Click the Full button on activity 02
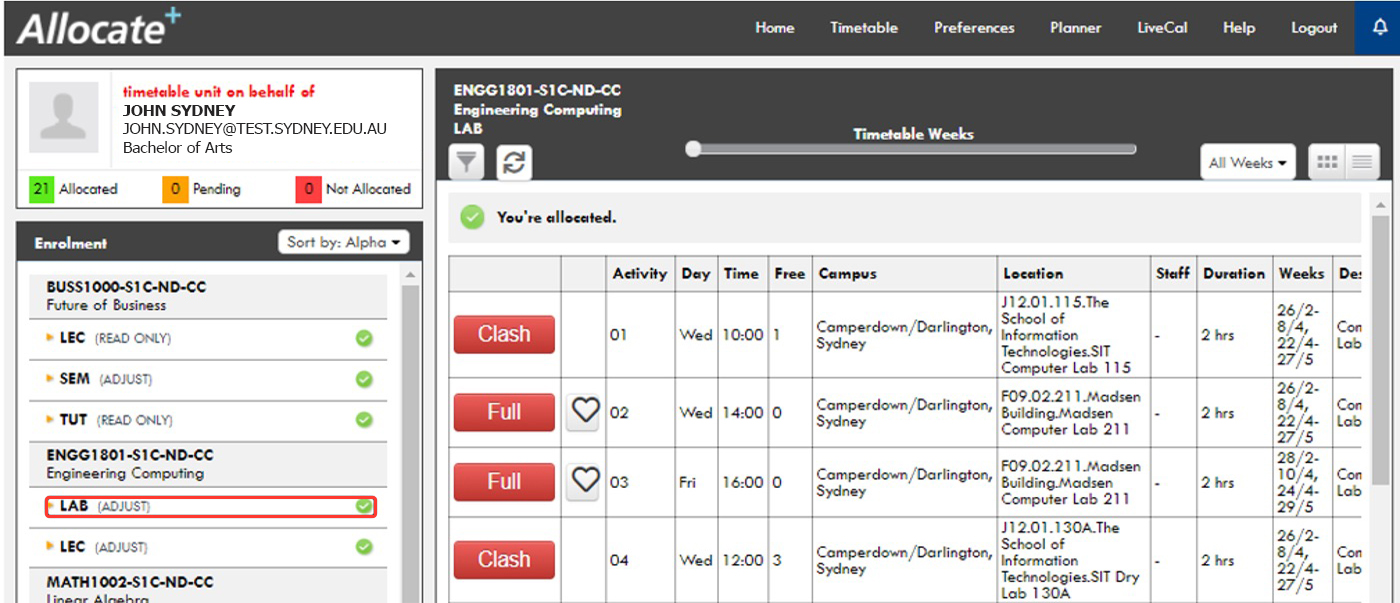Viewport: 1400px width, 603px height. pyautogui.click(x=504, y=410)
